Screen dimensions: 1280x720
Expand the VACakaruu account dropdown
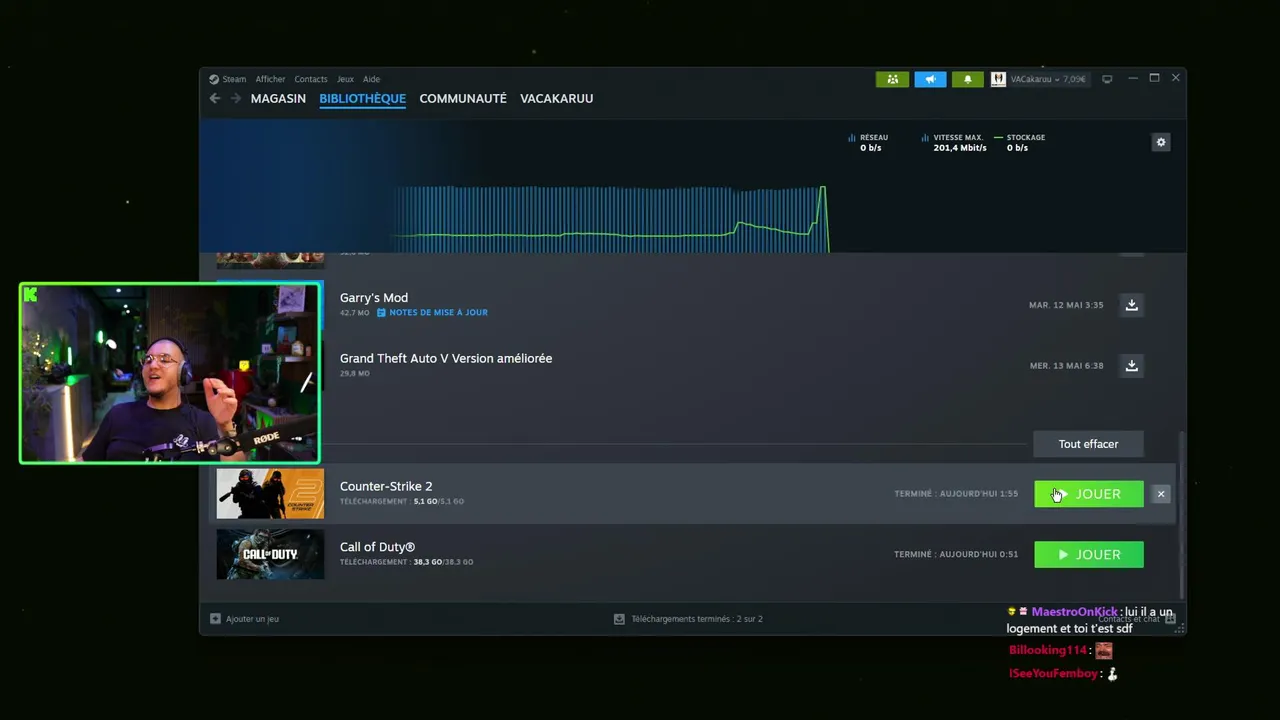(x=1047, y=79)
